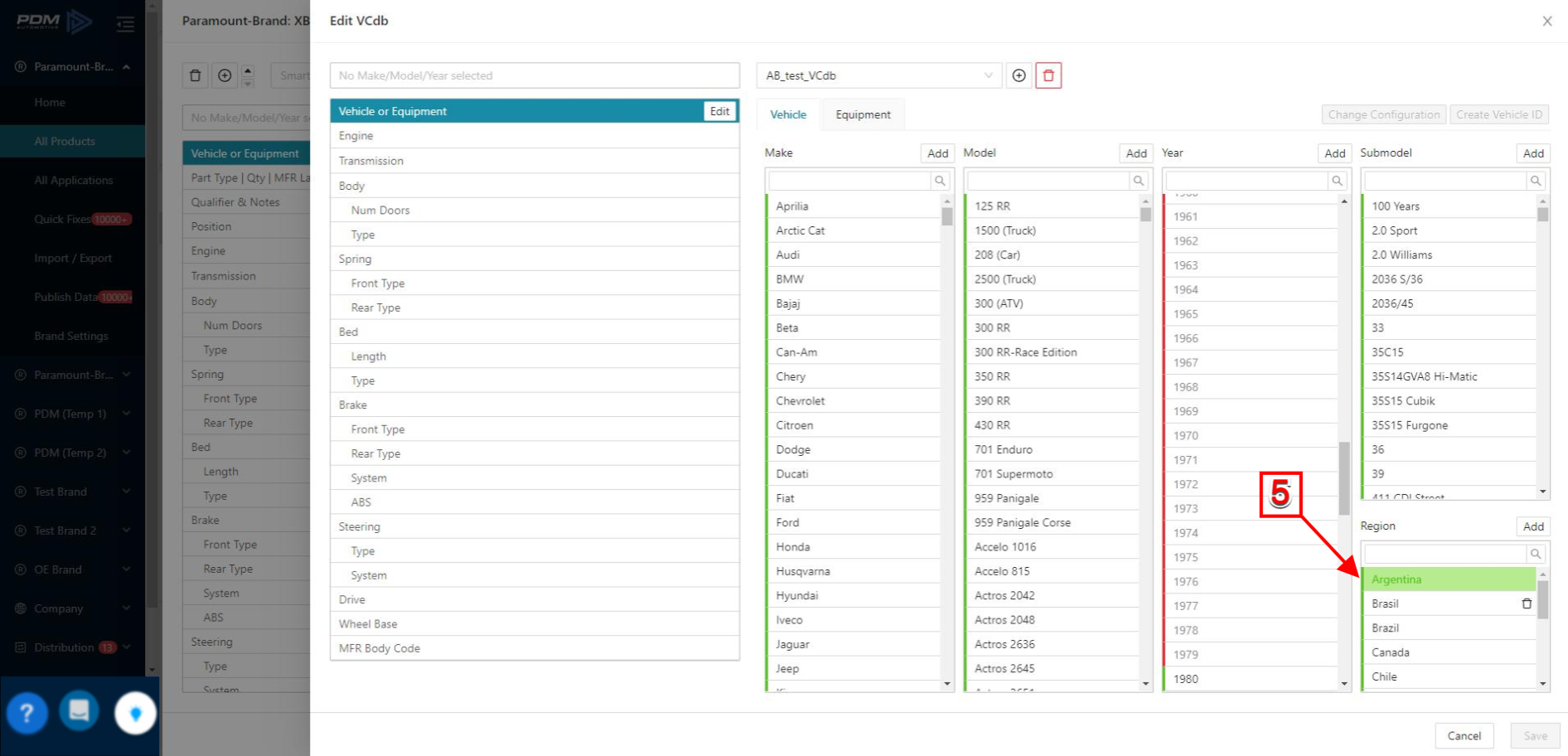Expand the PDM (Temp 2) sidebar group
The height and width of the screenshot is (756, 1568).
pos(126,453)
